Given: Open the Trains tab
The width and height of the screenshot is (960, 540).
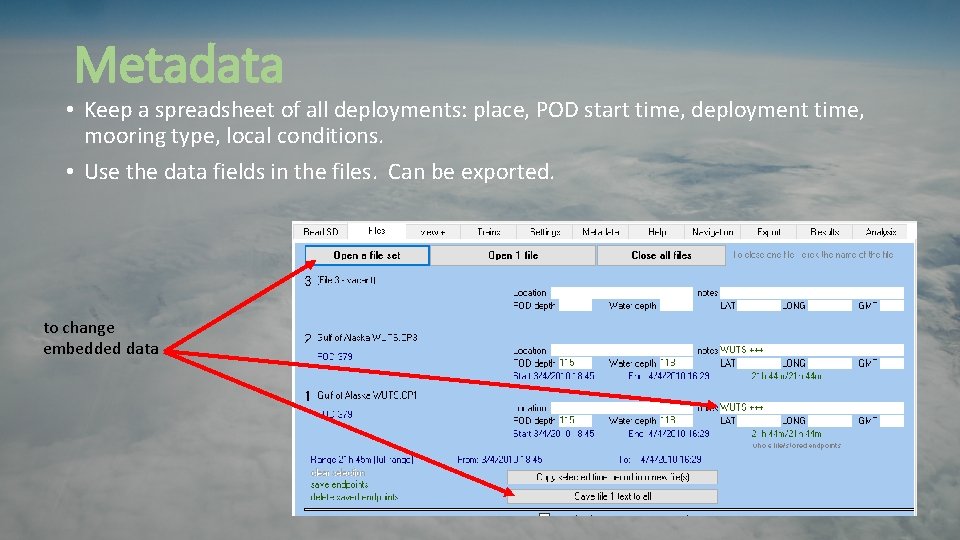Looking at the screenshot, I should pos(489,231).
